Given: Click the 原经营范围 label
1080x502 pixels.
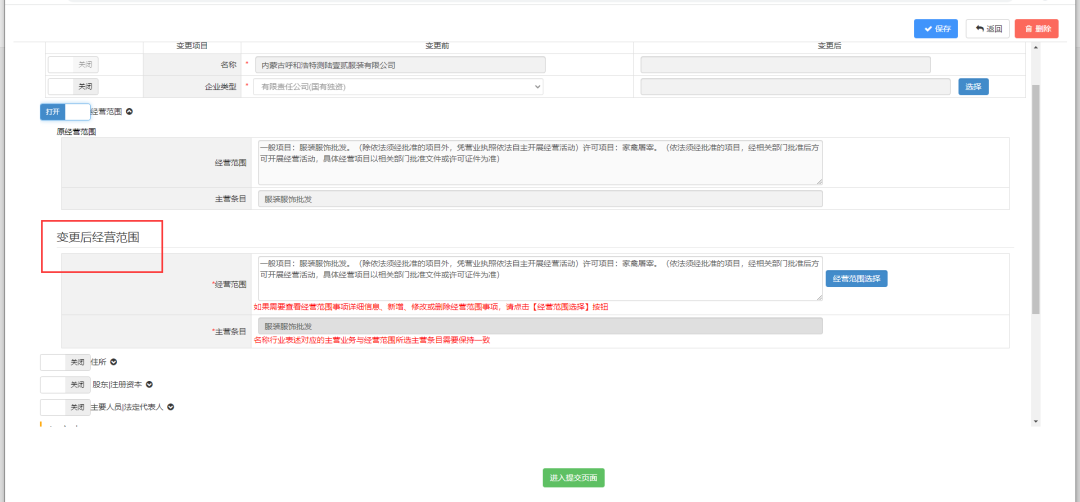Looking at the screenshot, I should [76, 132].
